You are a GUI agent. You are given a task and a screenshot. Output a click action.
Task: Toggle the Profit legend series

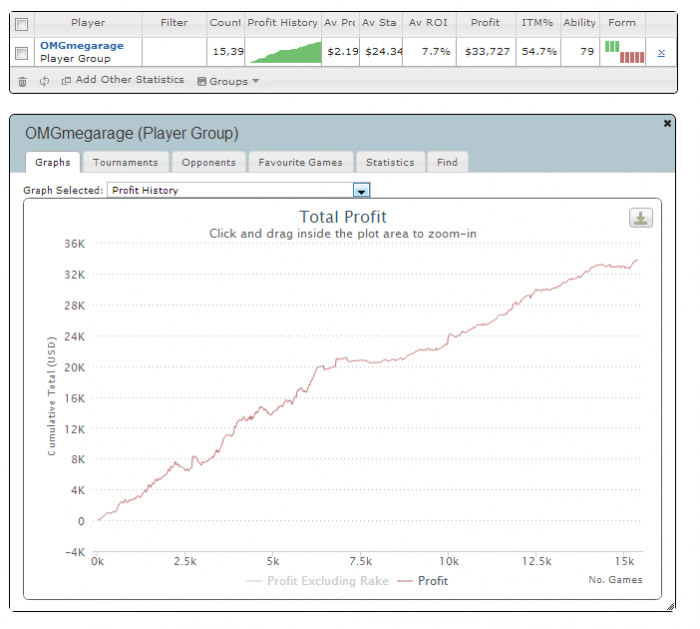pyautogui.click(x=422, y=581)
